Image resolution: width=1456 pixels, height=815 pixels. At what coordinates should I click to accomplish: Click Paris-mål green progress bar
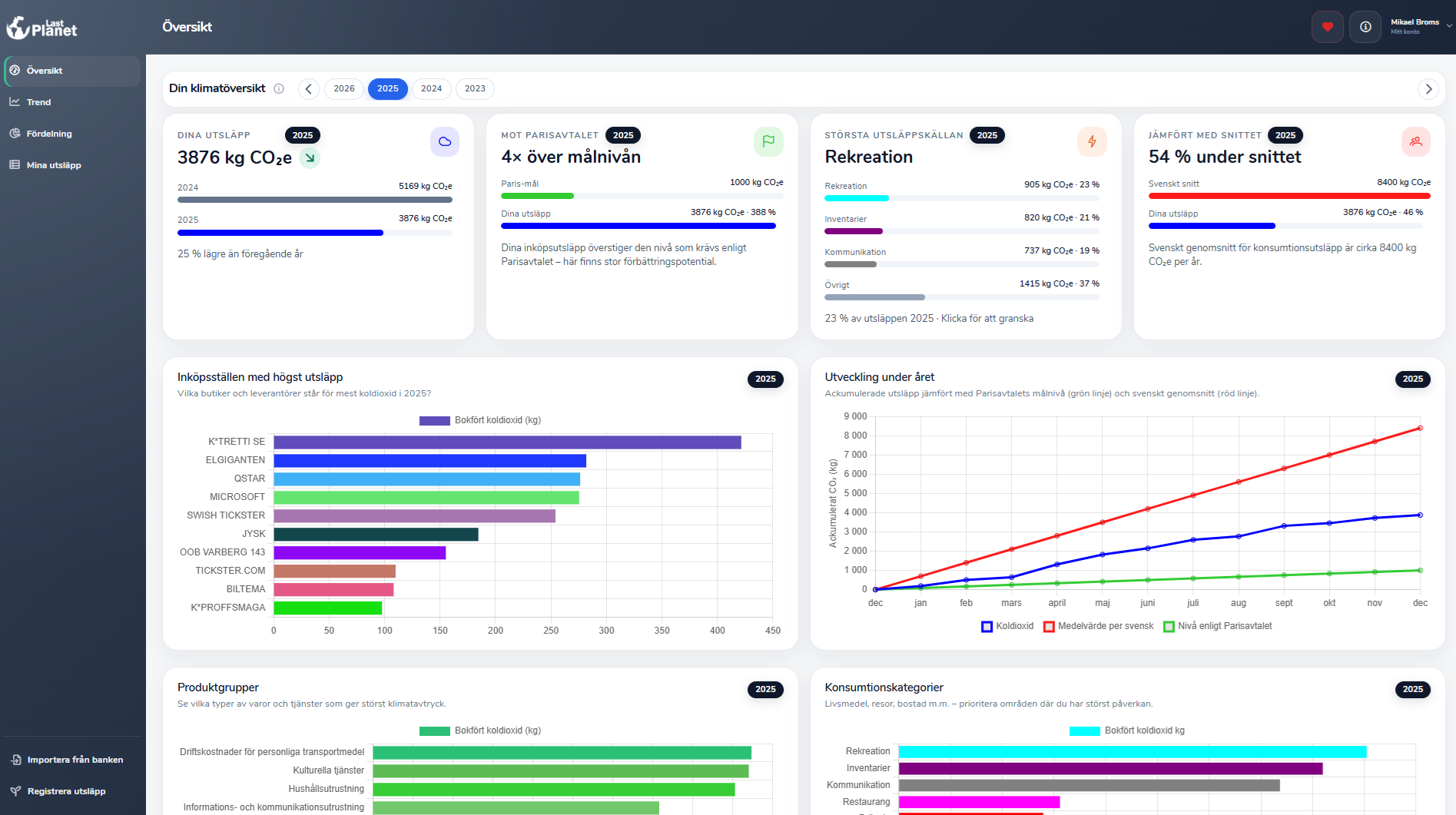tap(537, 196)
